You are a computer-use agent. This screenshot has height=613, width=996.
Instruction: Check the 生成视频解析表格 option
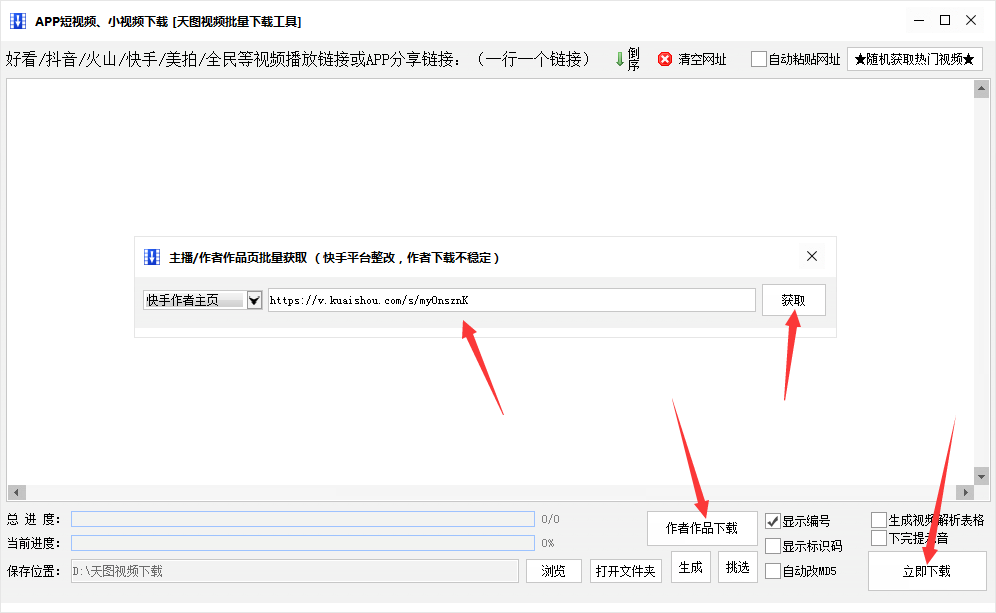(x=878, y=520)
